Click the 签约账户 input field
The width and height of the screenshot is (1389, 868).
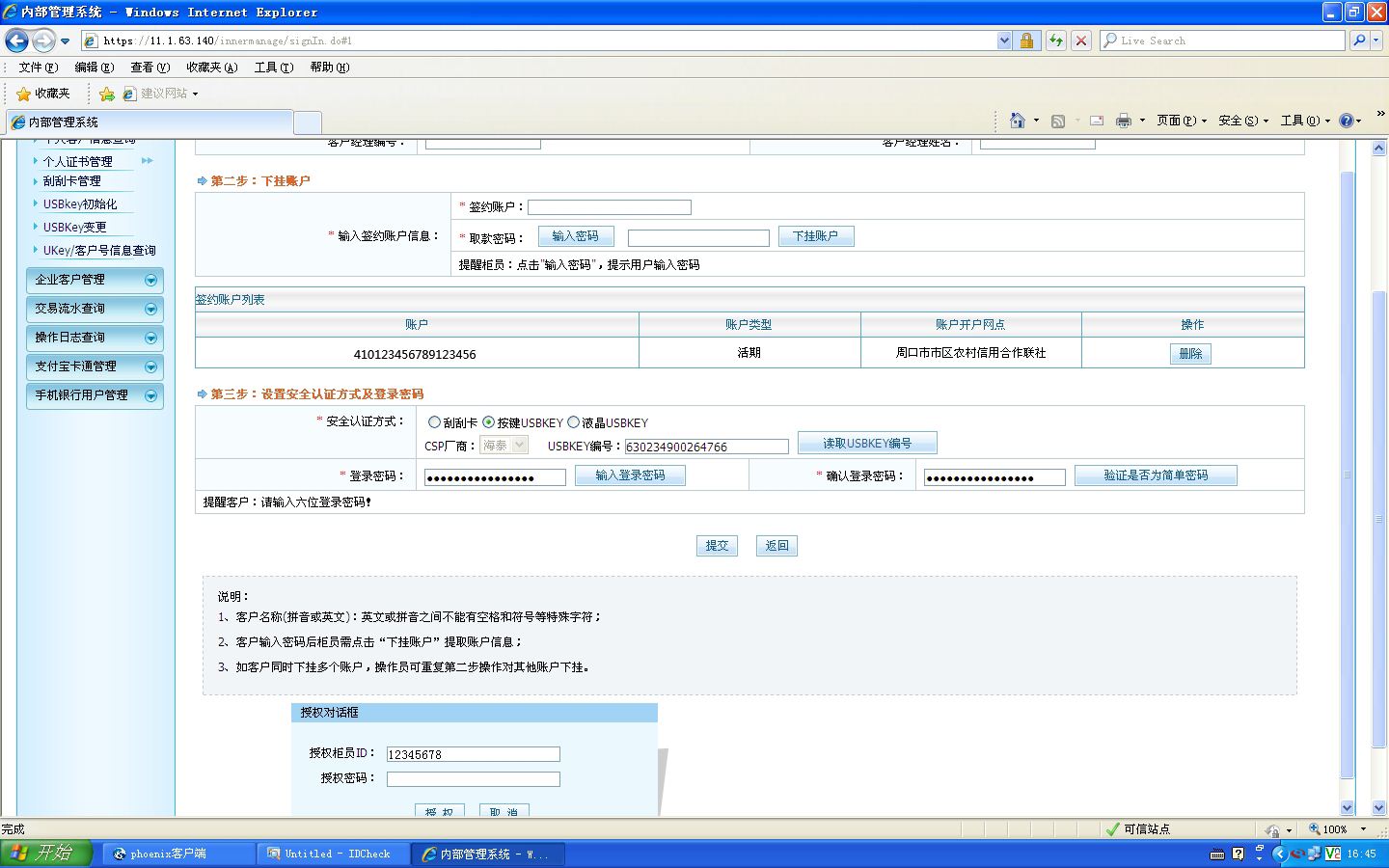(610, 207)
